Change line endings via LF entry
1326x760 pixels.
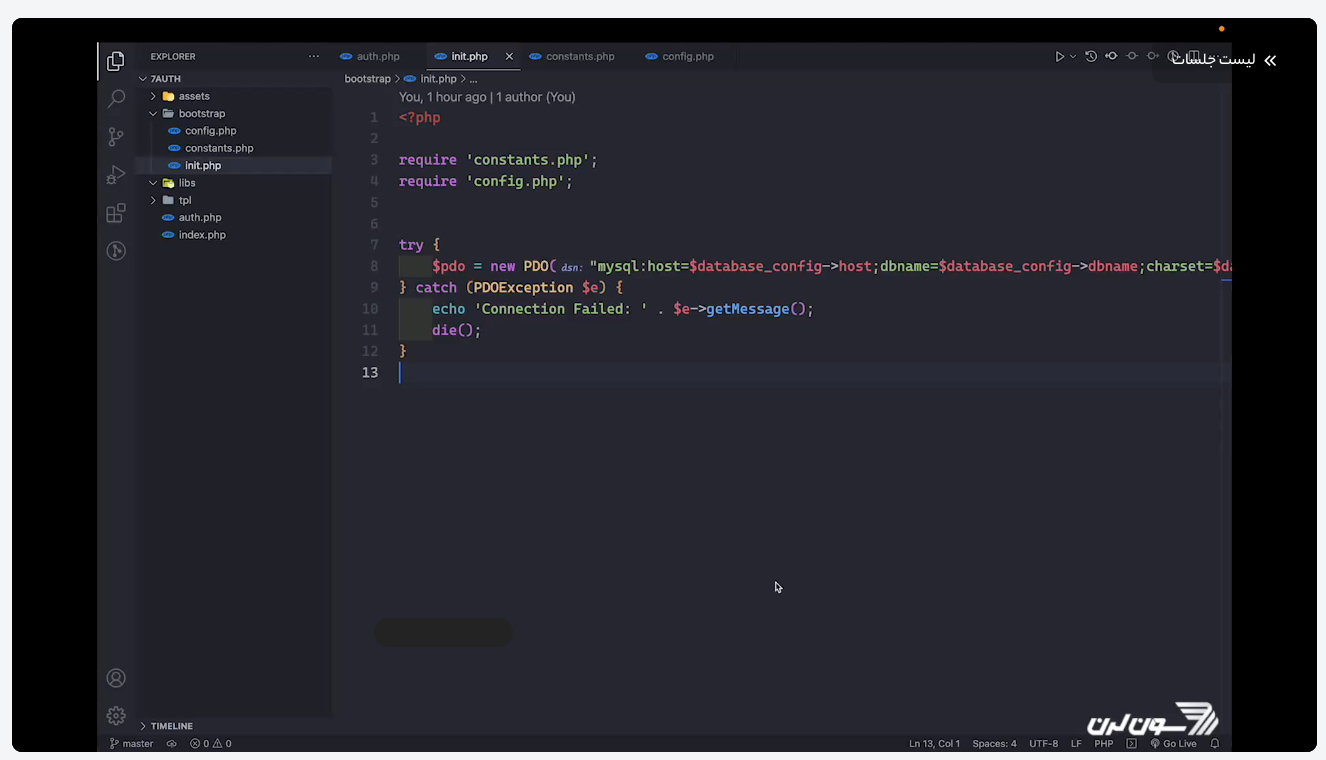(x=1076, y=744)
